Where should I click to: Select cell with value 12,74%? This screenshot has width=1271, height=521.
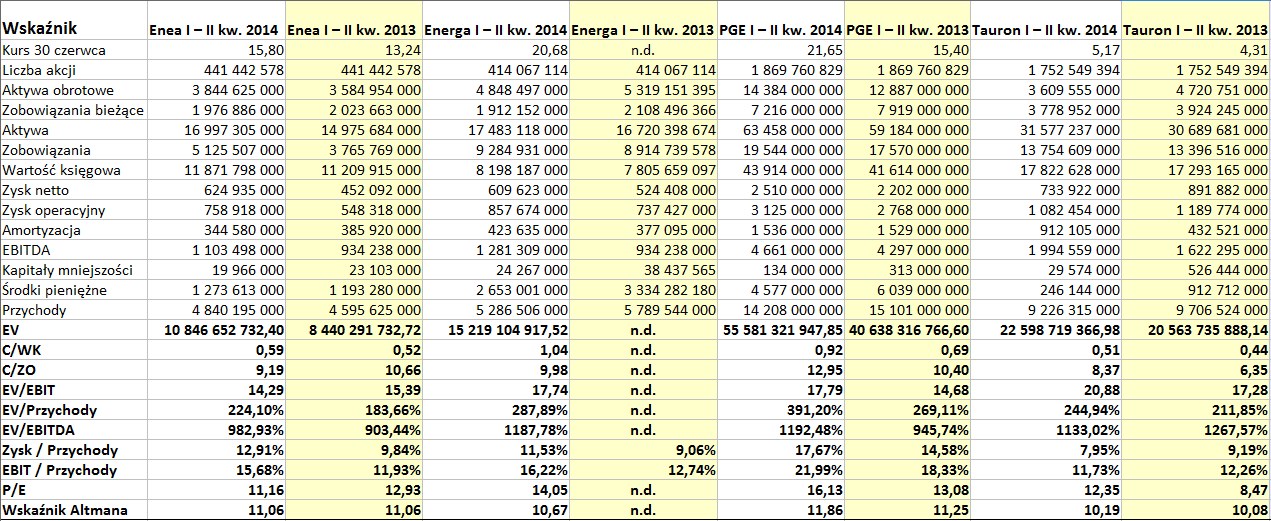[x=644, y=470]
